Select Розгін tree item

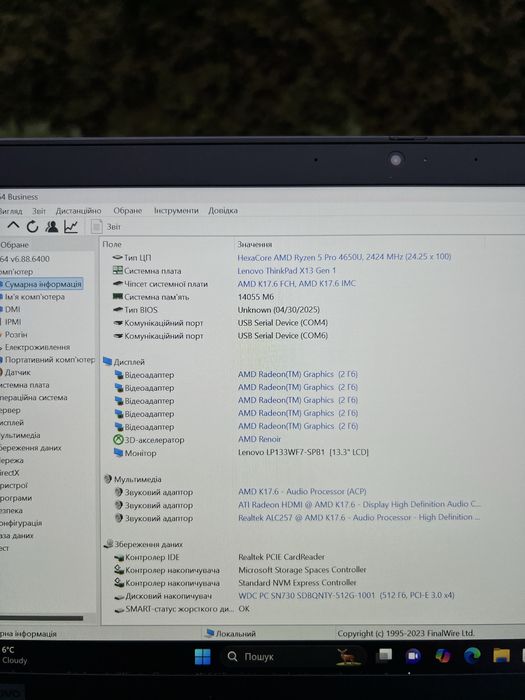16,334
